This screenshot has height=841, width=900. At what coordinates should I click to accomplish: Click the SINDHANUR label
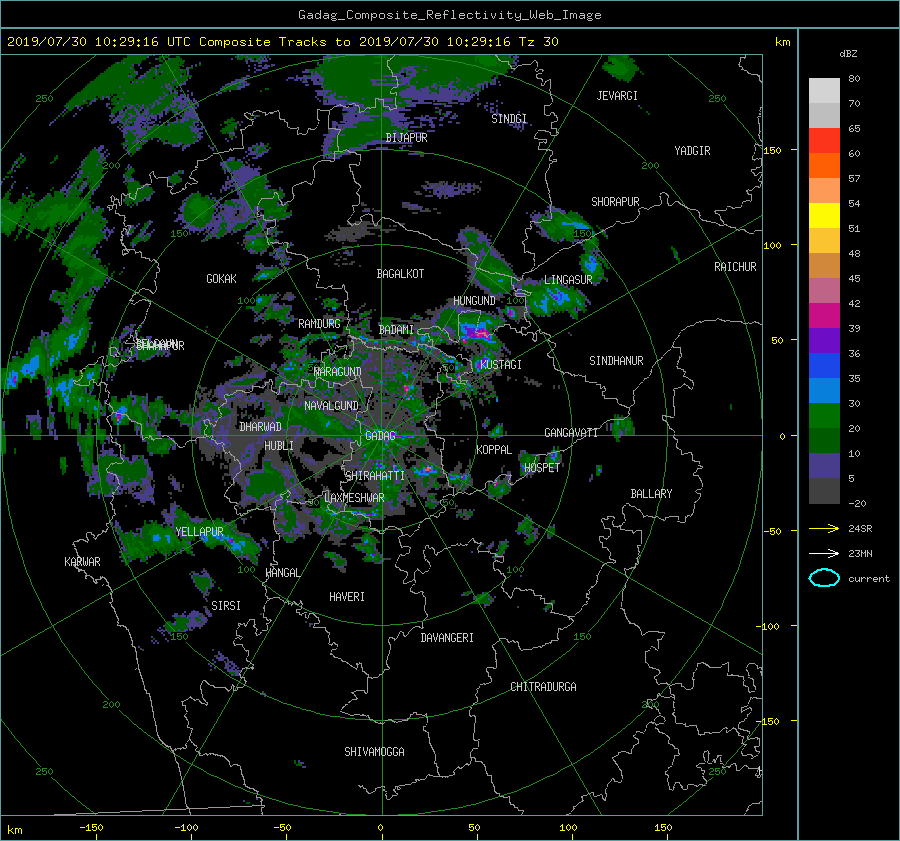(616, 361)
